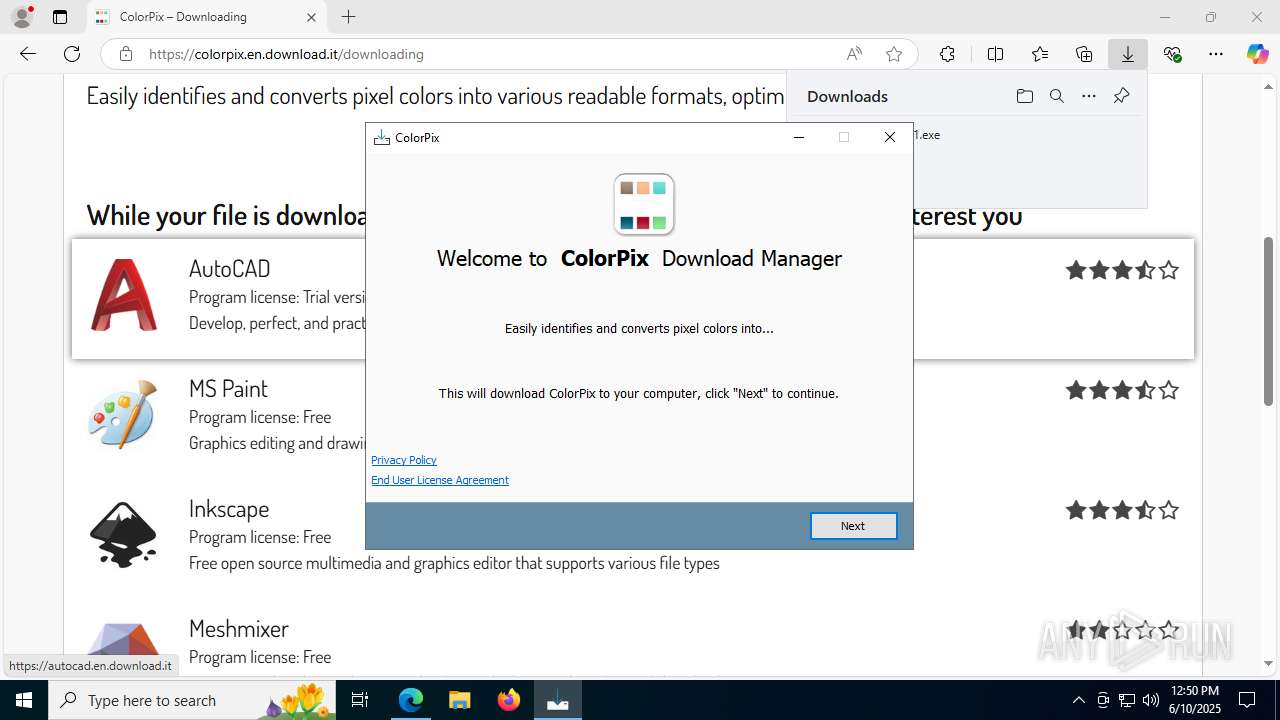Image resolution: width=1280 pixels, height=720 pixels.
Task: Open the Privacy Policy link
Action: point(404,460)
